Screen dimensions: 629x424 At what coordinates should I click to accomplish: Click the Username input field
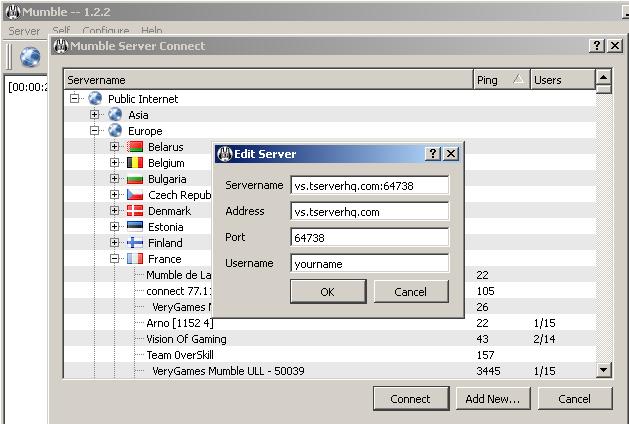pyautogui.click(x=369, y=264)
